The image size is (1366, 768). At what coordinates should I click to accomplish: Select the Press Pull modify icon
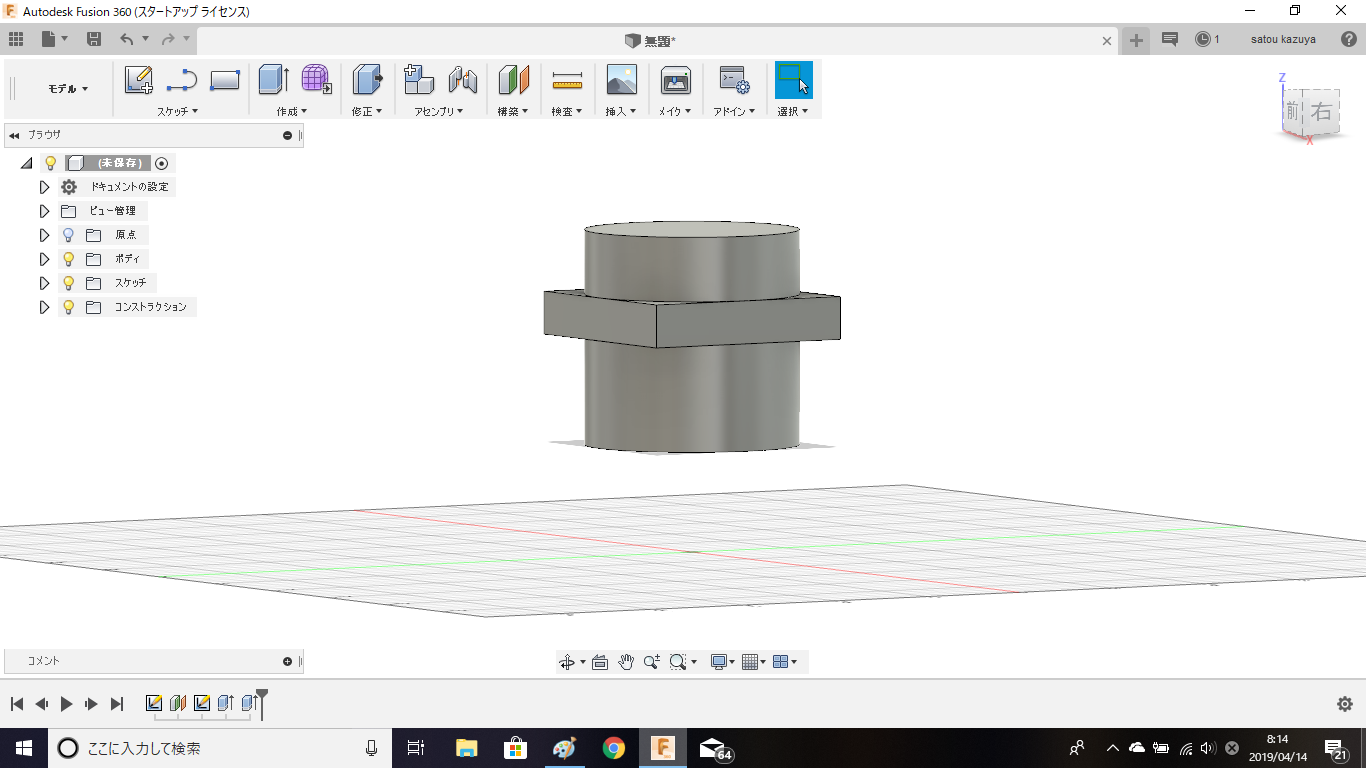pyautogui.click(x=368, y=80)
